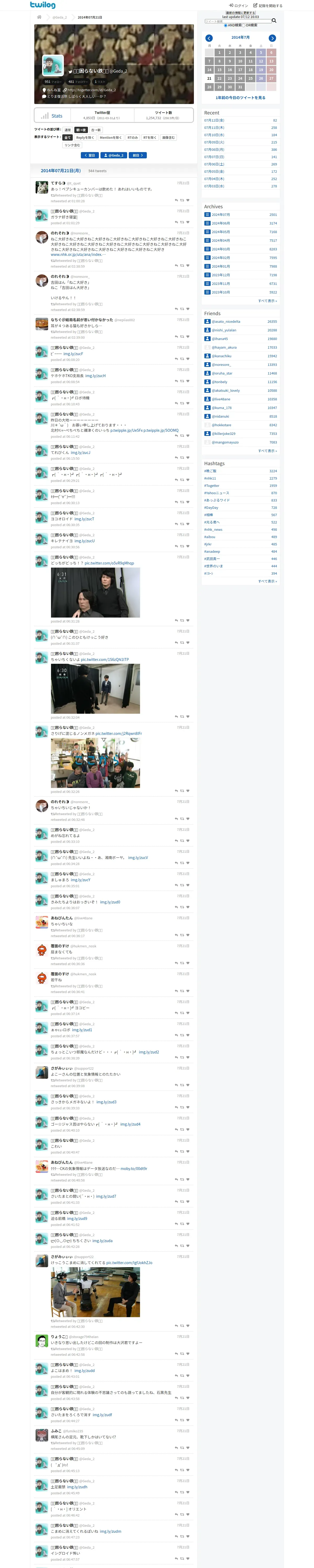Open the 2024年04月 archive list icon

[207, 240]
